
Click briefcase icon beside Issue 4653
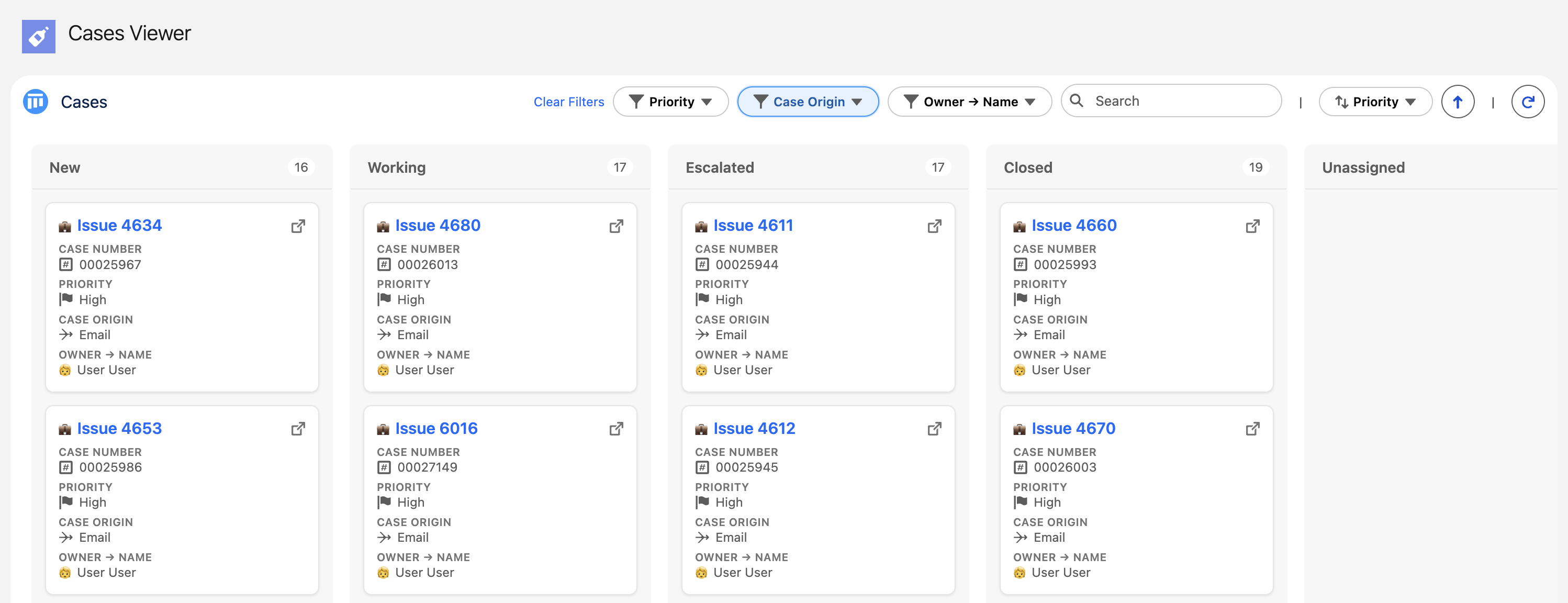[65, 430]
